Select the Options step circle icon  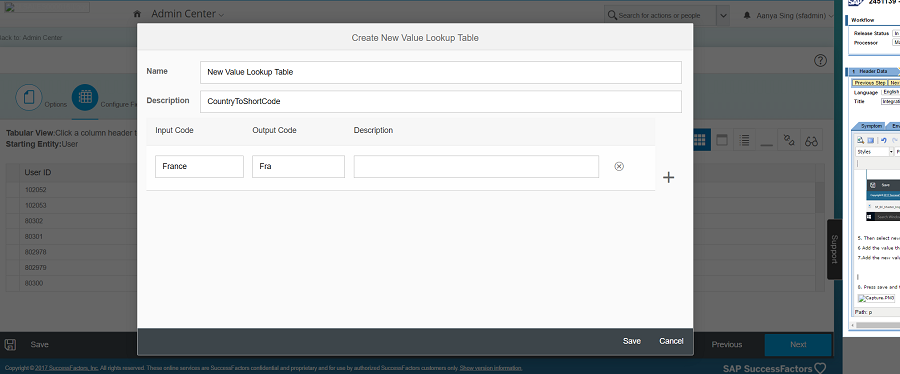pos(29,98)
